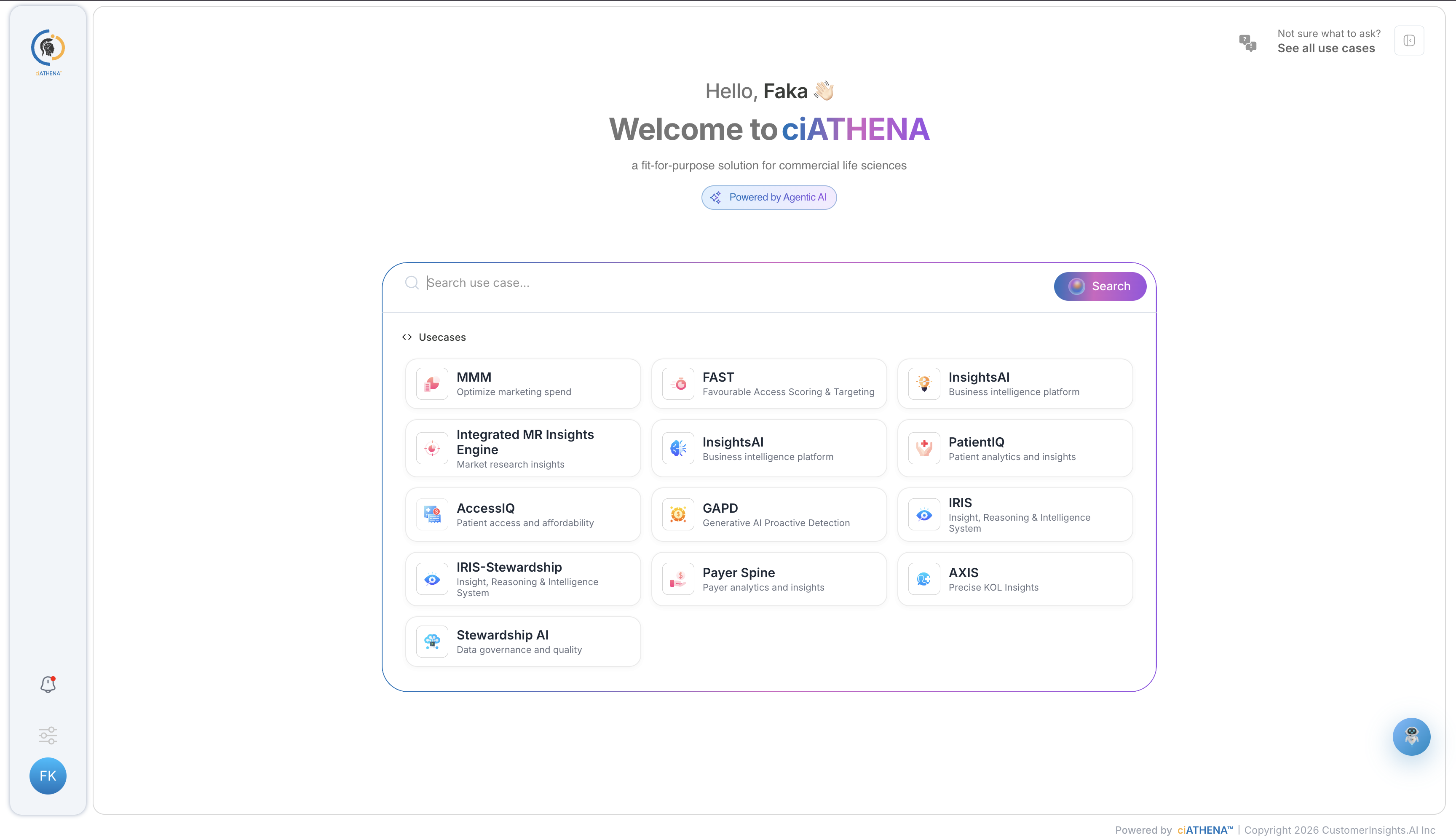This screenshot has height=840, width=1456.
Task: Open the notifications bell
Action: tap(48, 684)
